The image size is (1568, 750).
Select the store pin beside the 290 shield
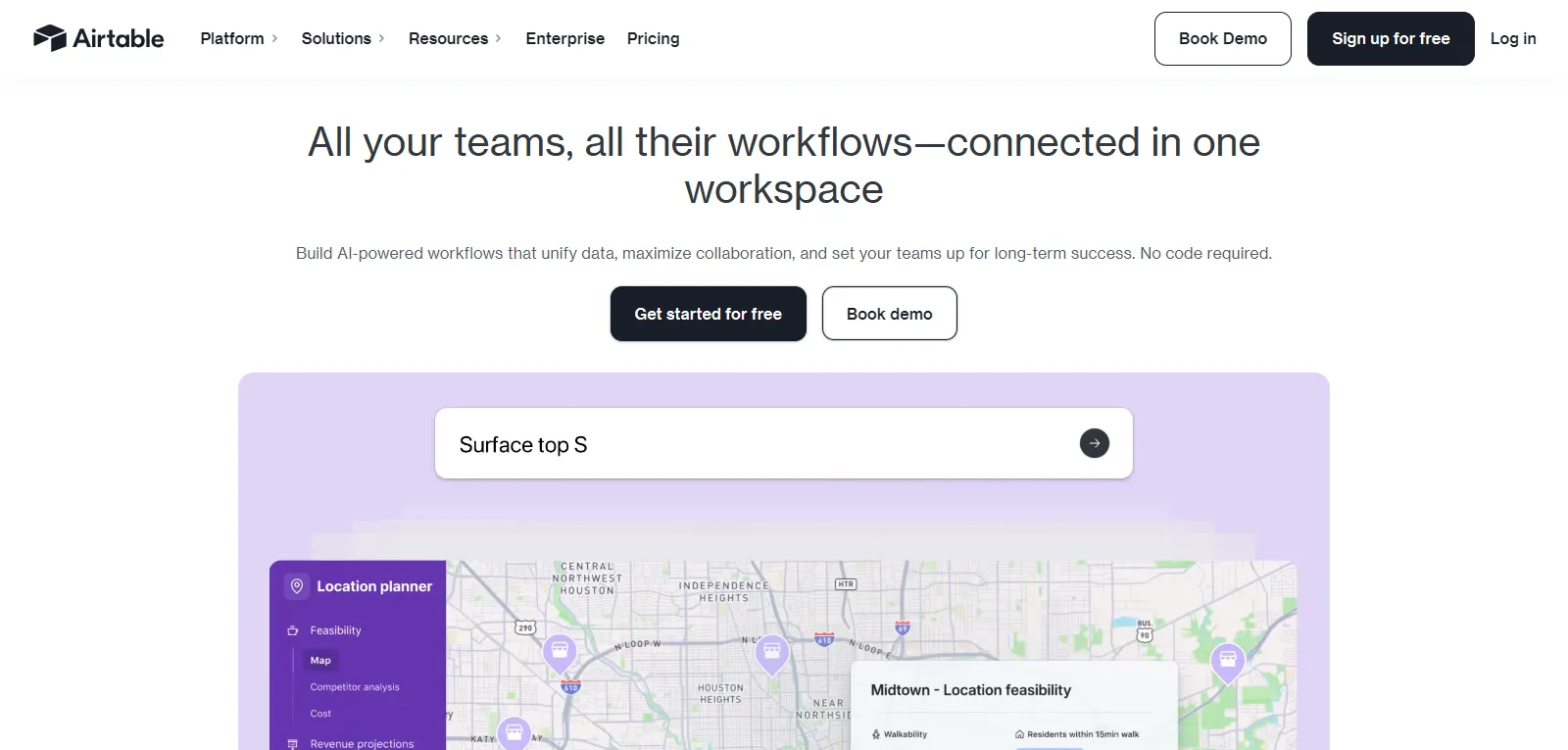click(x=560, y=652)
